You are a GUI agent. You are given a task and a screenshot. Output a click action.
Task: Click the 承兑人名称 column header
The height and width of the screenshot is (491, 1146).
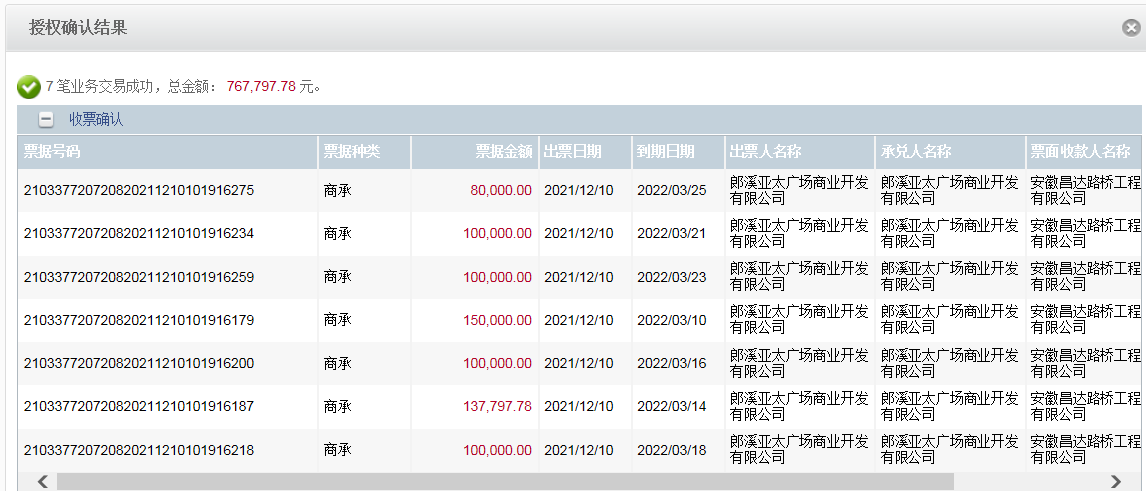pyautogui.click(x=916, y=152)
